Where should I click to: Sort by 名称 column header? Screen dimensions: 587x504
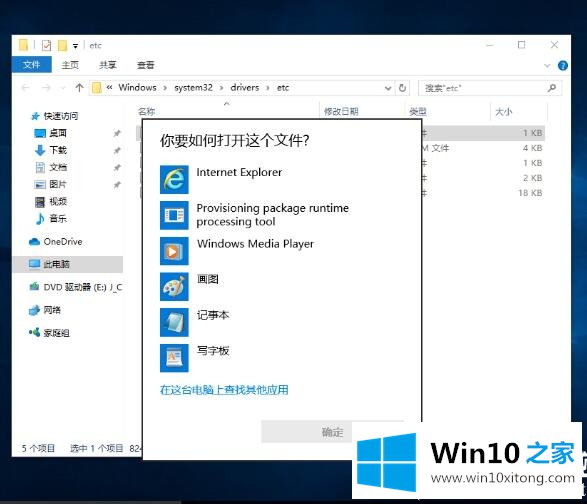click(146, 111)
